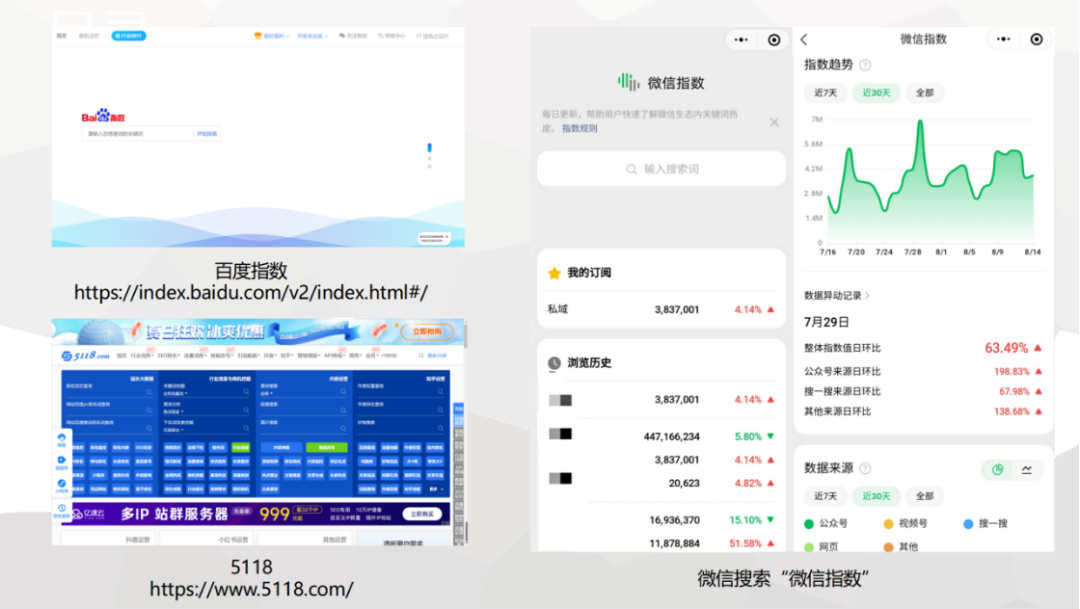The height and width of the screenshot is (609, 1080).
Task: Expand 升级专业版 dropdown in Baidu Index
Action: click(x=313, y=36)
